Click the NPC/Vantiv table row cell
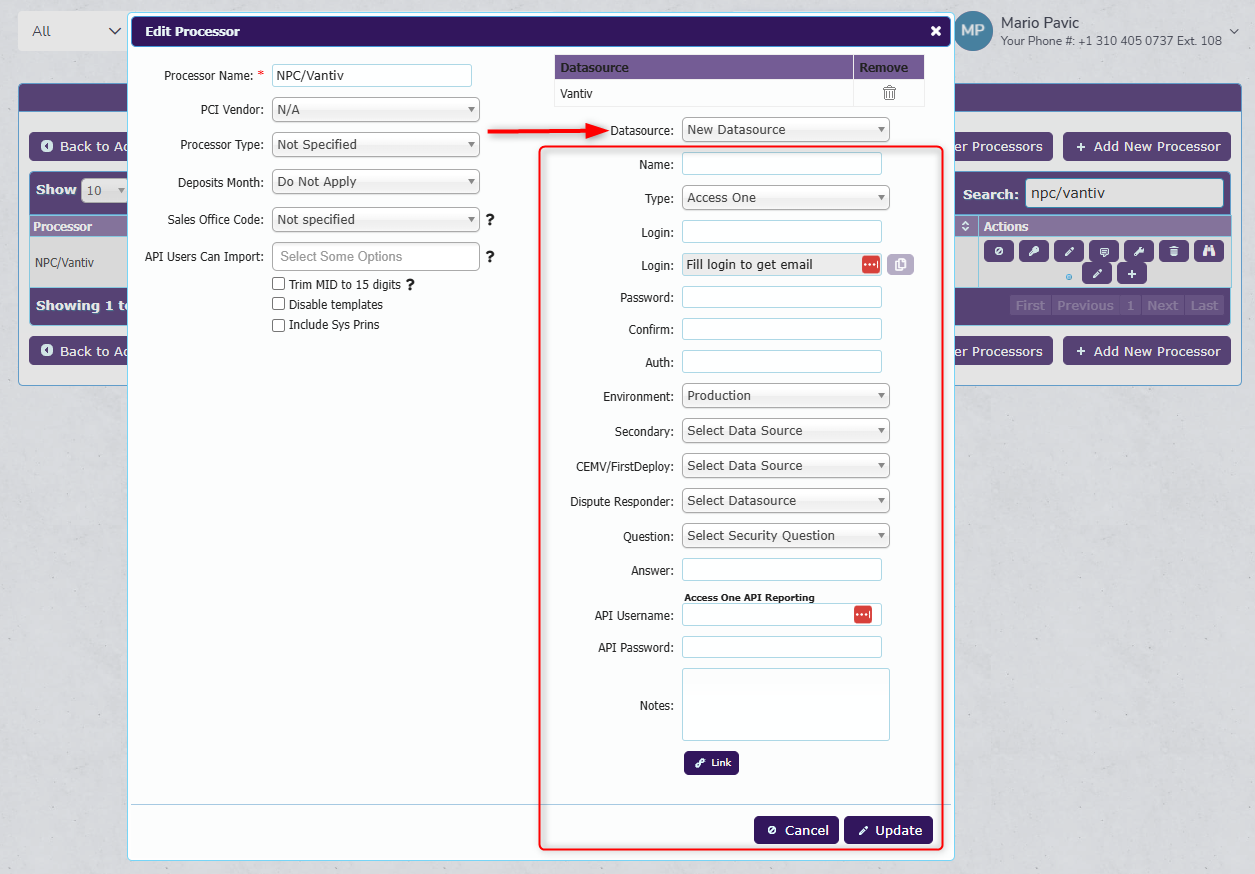 (80, 262)
